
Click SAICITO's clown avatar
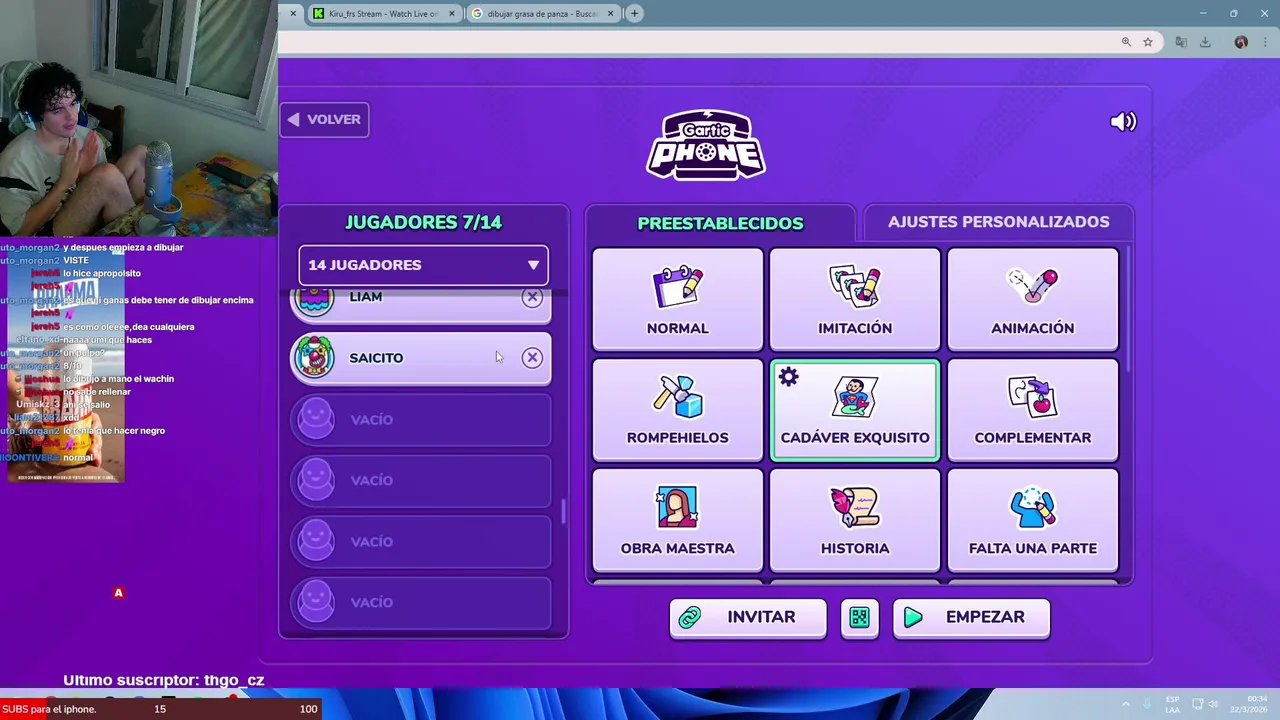pos(315,357)
